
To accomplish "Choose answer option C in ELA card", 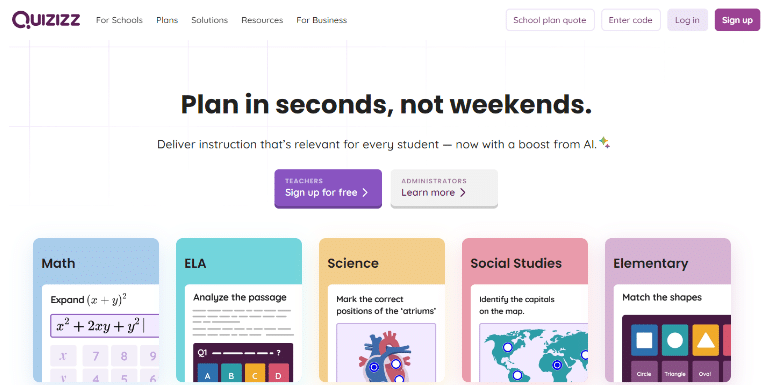I will point(255,373).
